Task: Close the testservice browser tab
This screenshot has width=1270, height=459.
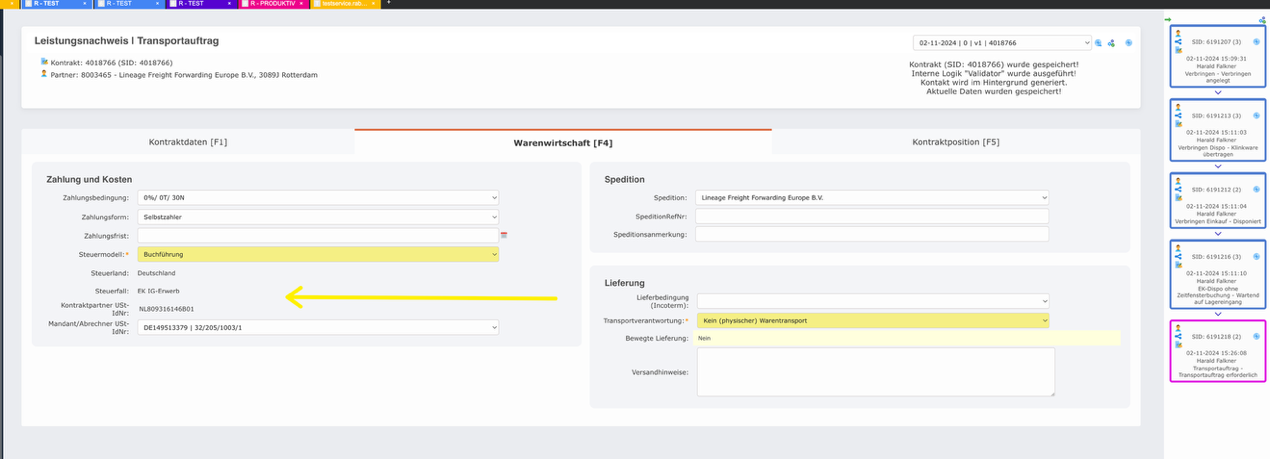Action: click(x=375, y=4)
